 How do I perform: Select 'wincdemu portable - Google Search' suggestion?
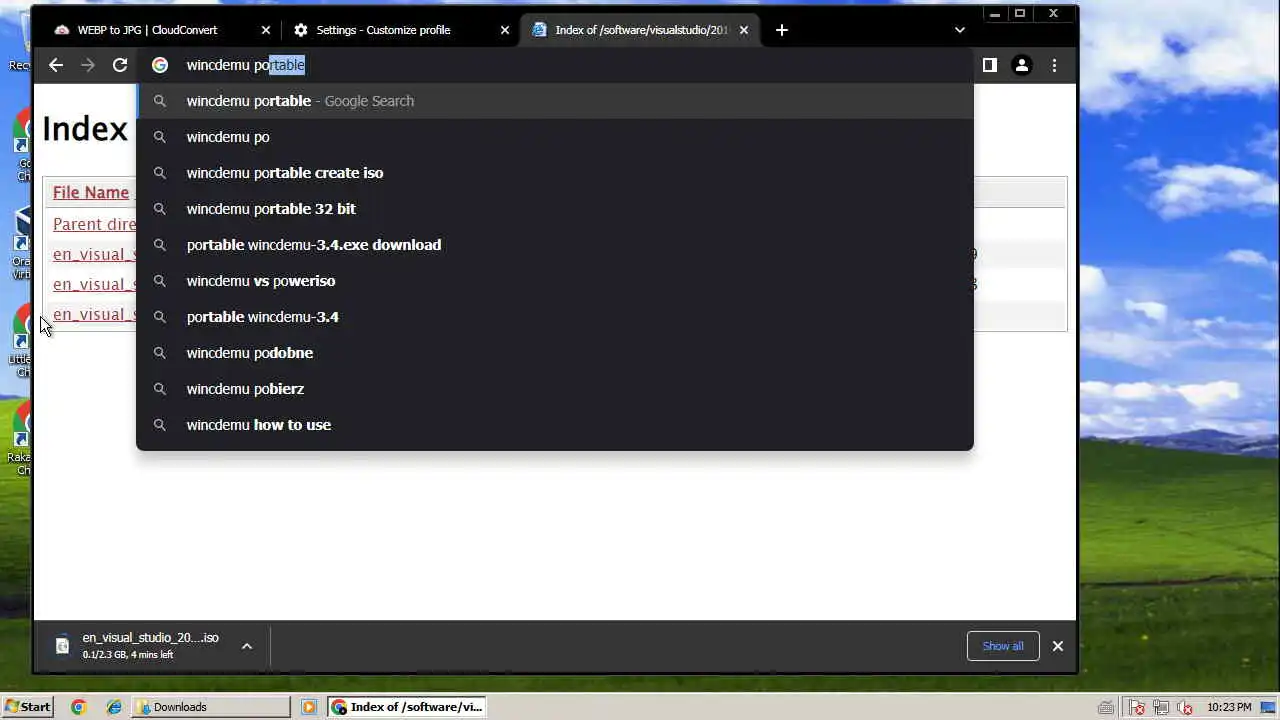(x=555, y=101)
